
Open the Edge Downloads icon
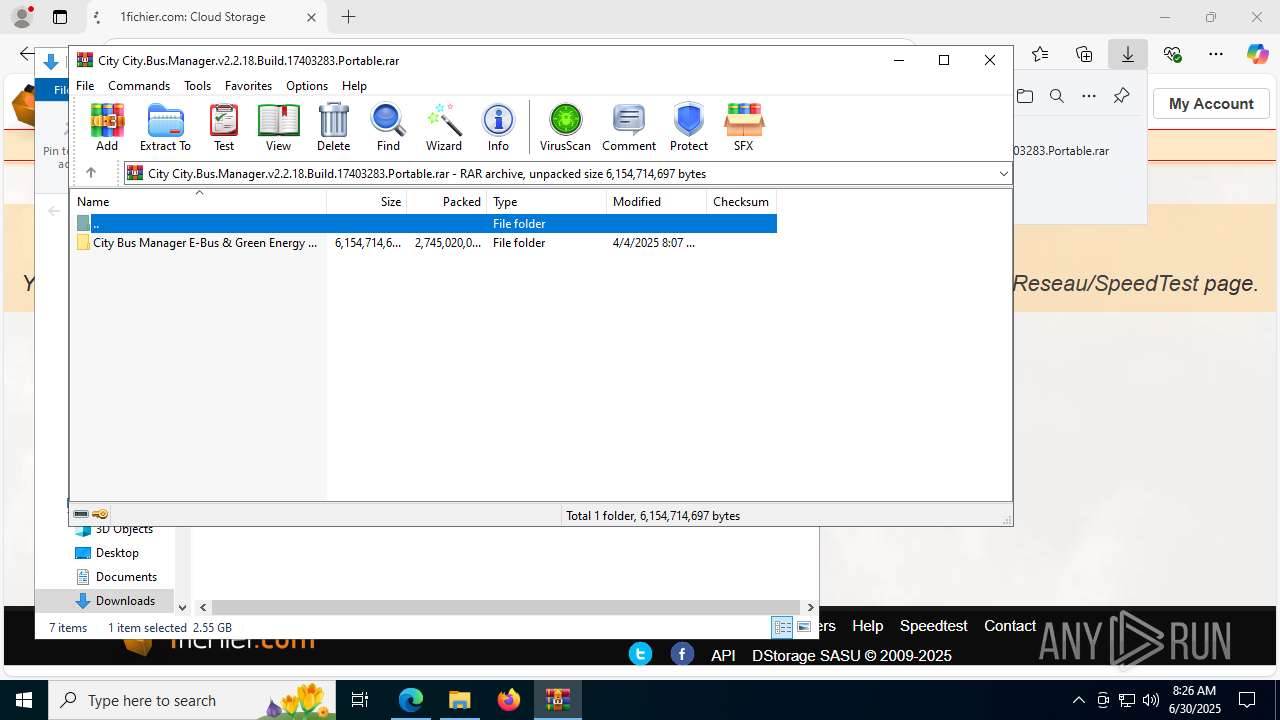(1128, 54)
